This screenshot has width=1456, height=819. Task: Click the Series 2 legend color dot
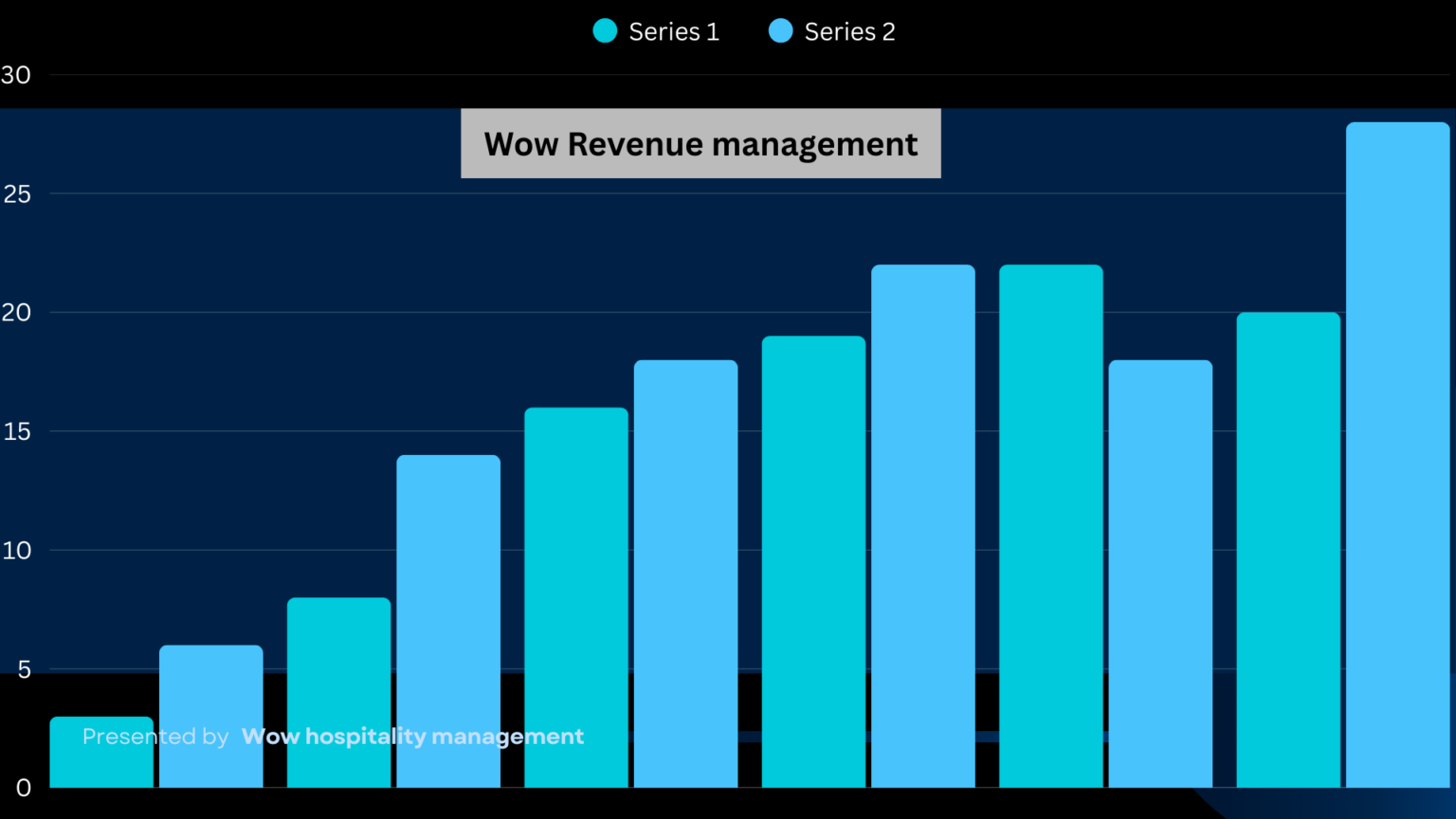(780, 31)
